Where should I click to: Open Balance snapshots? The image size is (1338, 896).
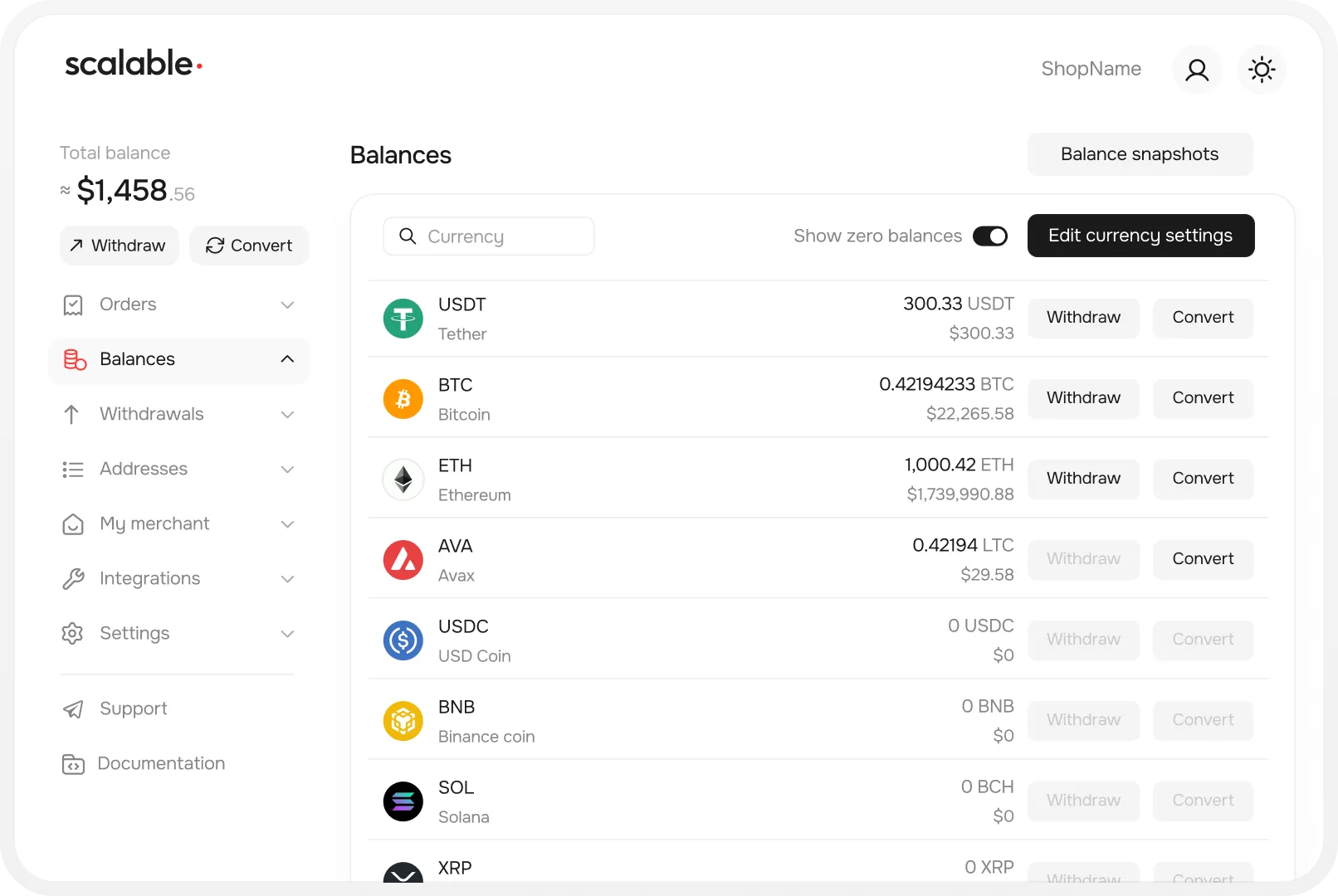1140,154
